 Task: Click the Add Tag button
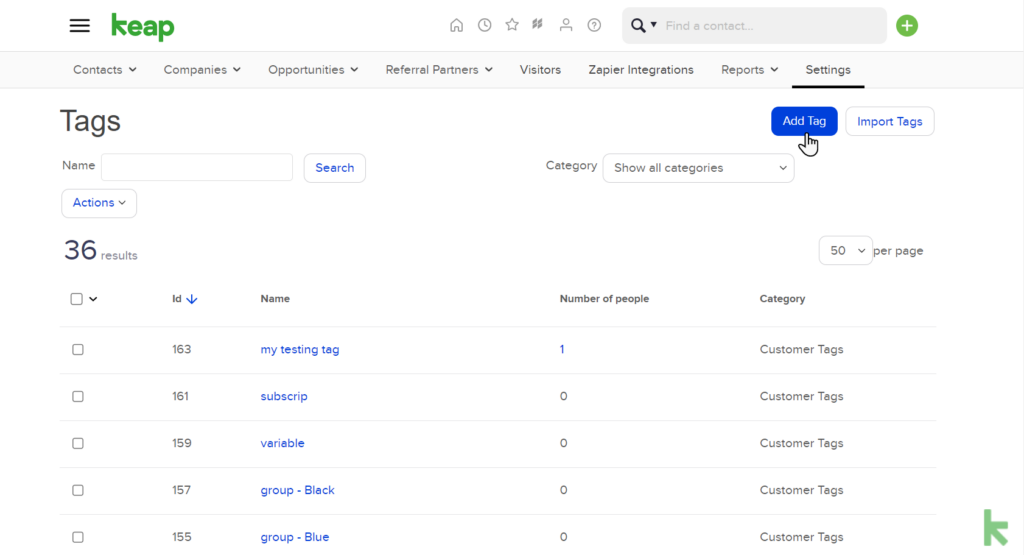click(x=804, y=121)
